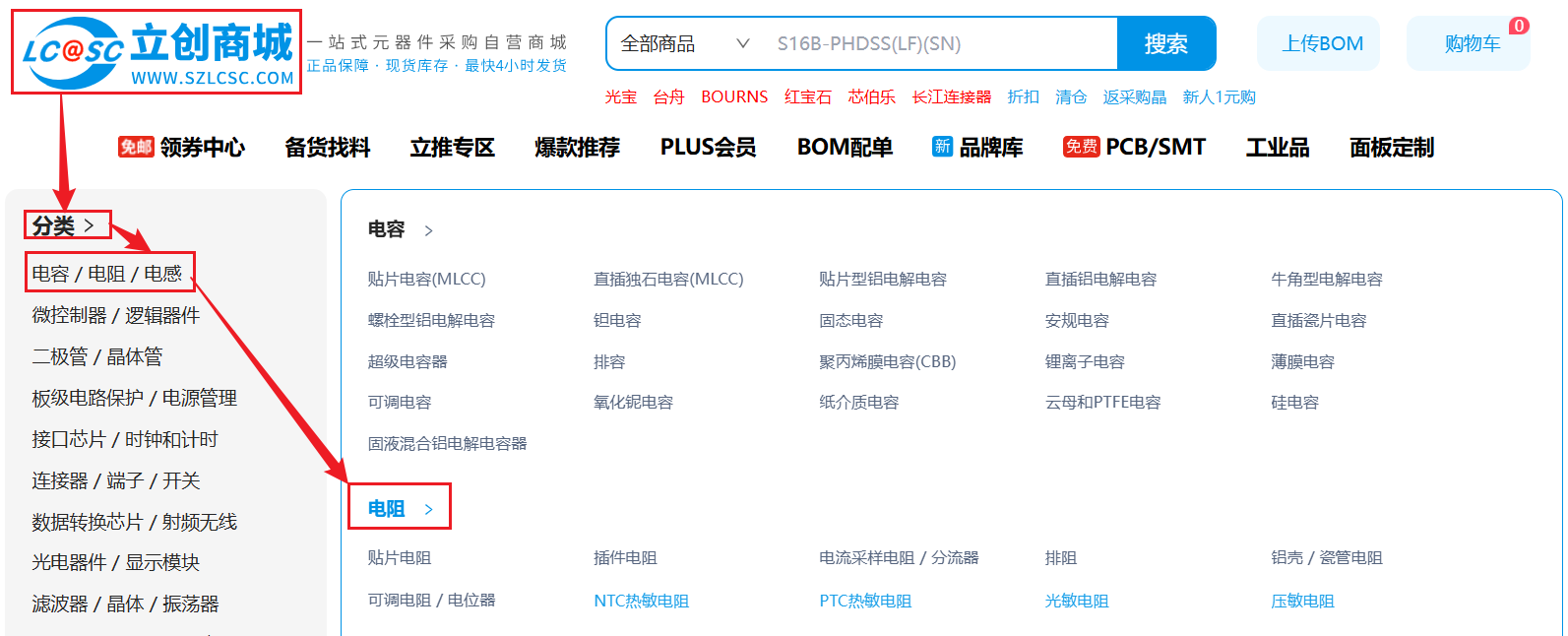Image resolution: width=1568 pixels, height=636 pixels.
Task: Select 连接器 / 端子 / 开关 category
Action: pyautogui.click(x=116, y=480)
